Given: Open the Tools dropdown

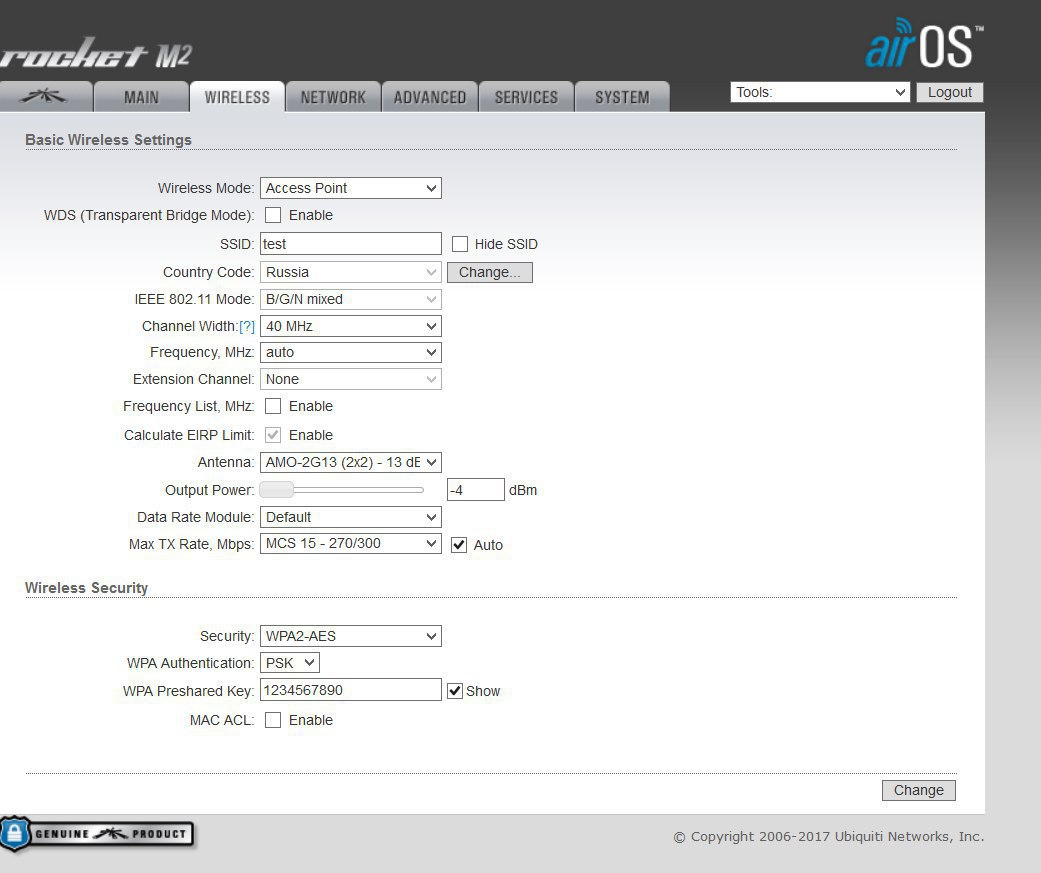Looking at the screenshot, I should (x=820, y=92).
